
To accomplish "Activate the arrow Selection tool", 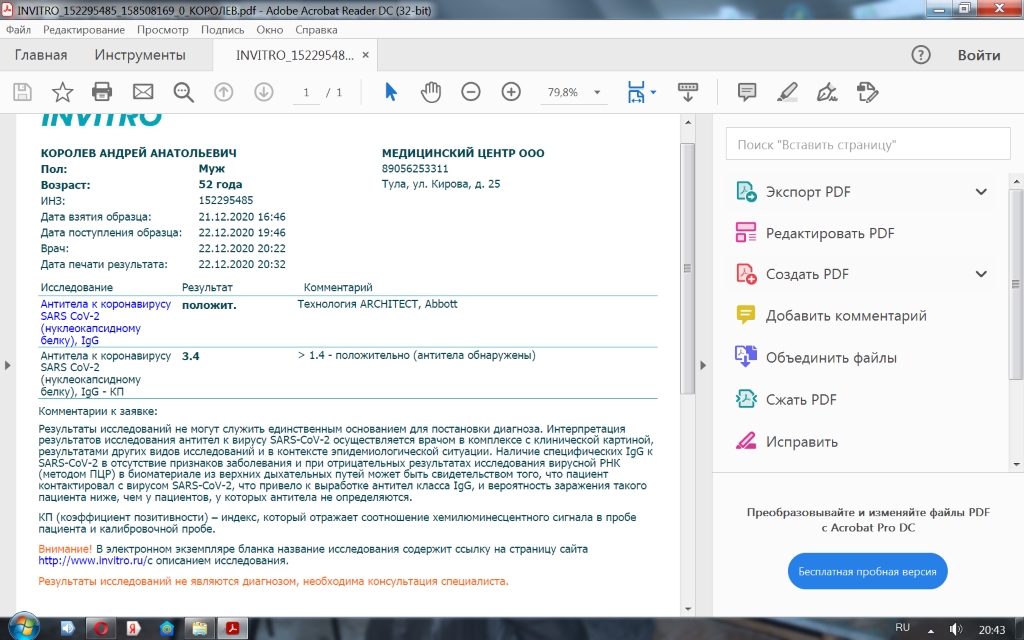I will point(391,92).
